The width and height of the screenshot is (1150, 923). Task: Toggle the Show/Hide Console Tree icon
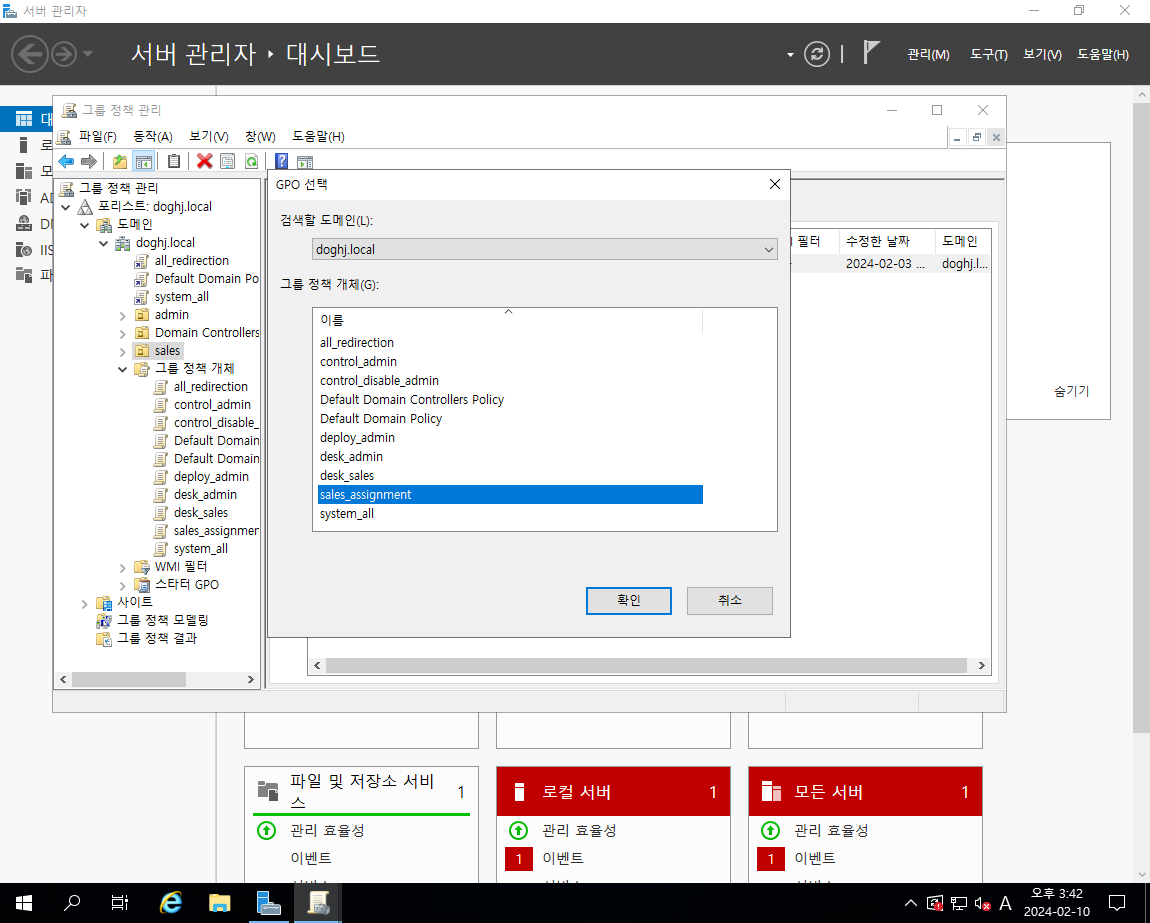pyautogui.click(x=144, y=161)
